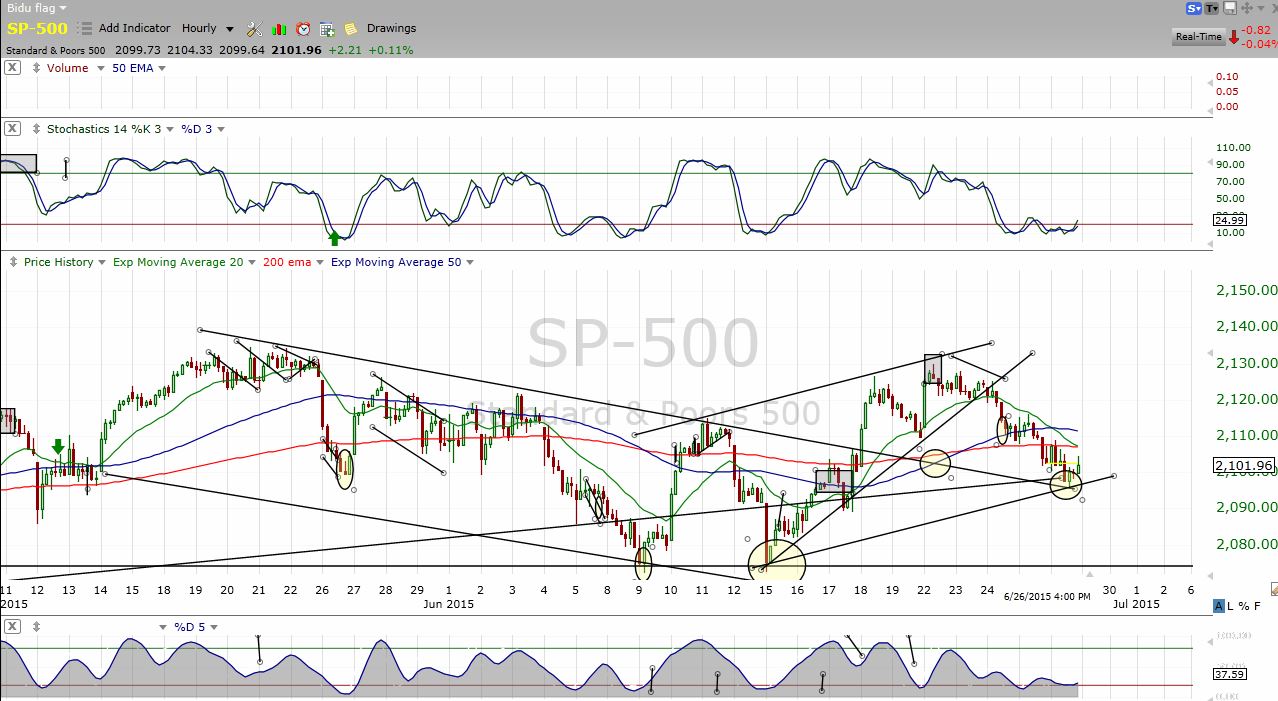Screen dimensions: 1278x701
Task: Open the 200 ema dropdown arrow
Action: 320,263
